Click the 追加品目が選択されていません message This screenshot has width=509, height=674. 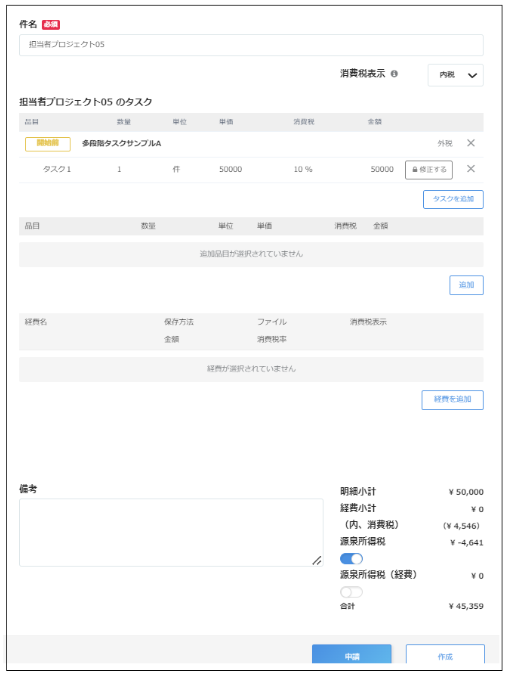(251, 254)
